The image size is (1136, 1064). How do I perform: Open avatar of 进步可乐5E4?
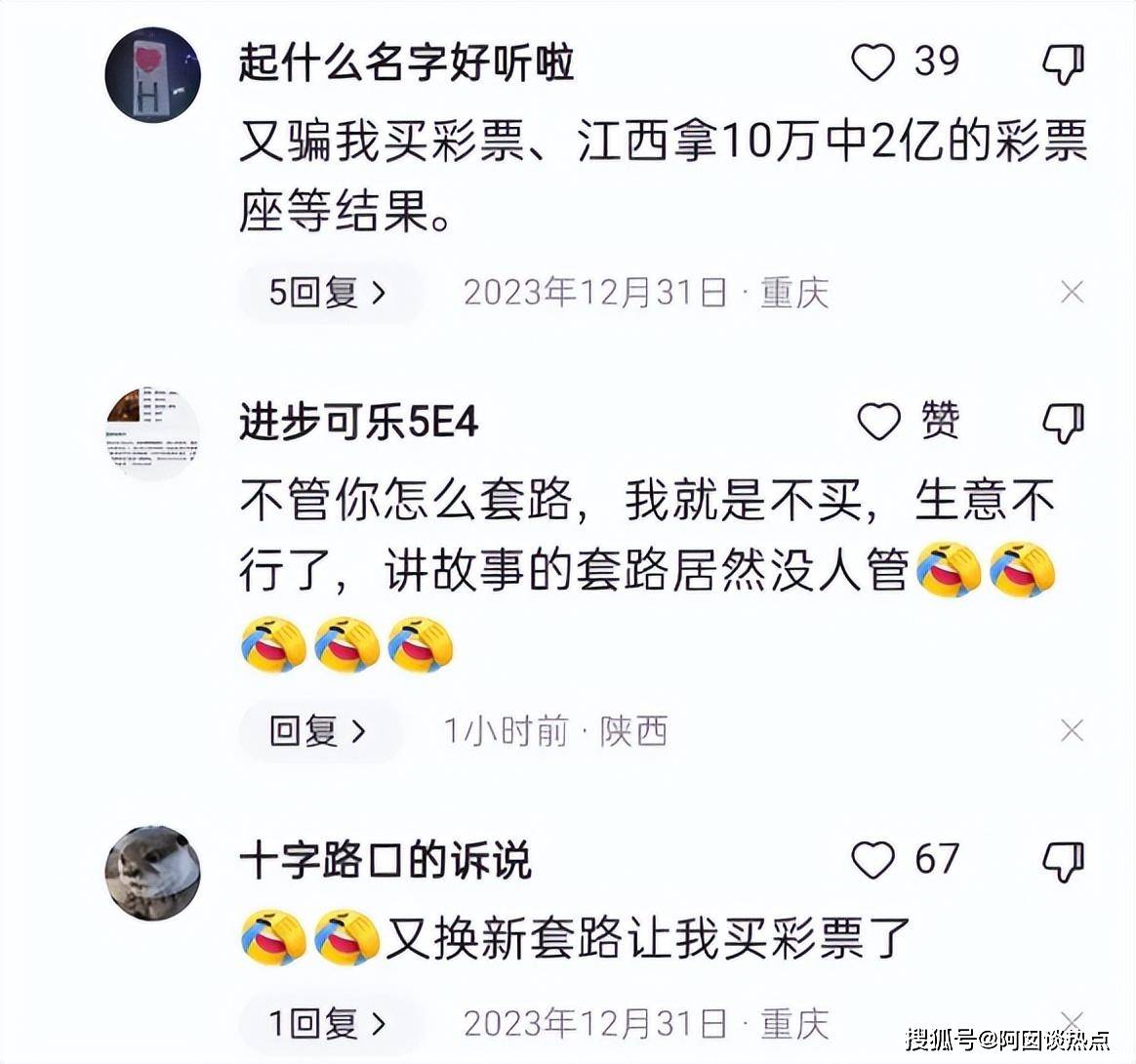pos(153,433)
